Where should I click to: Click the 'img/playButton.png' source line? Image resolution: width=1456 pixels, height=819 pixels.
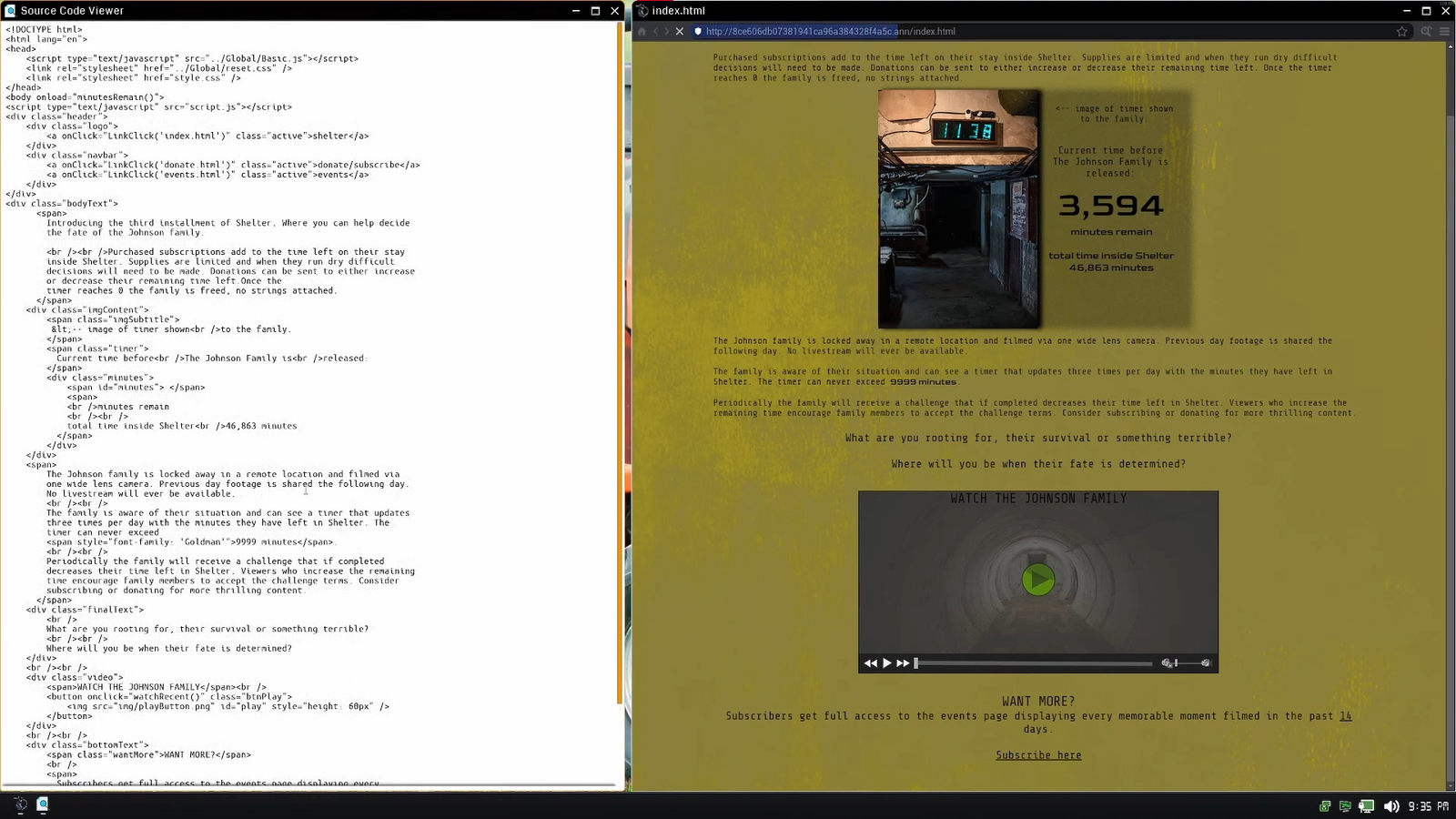[x=228, y=706]
